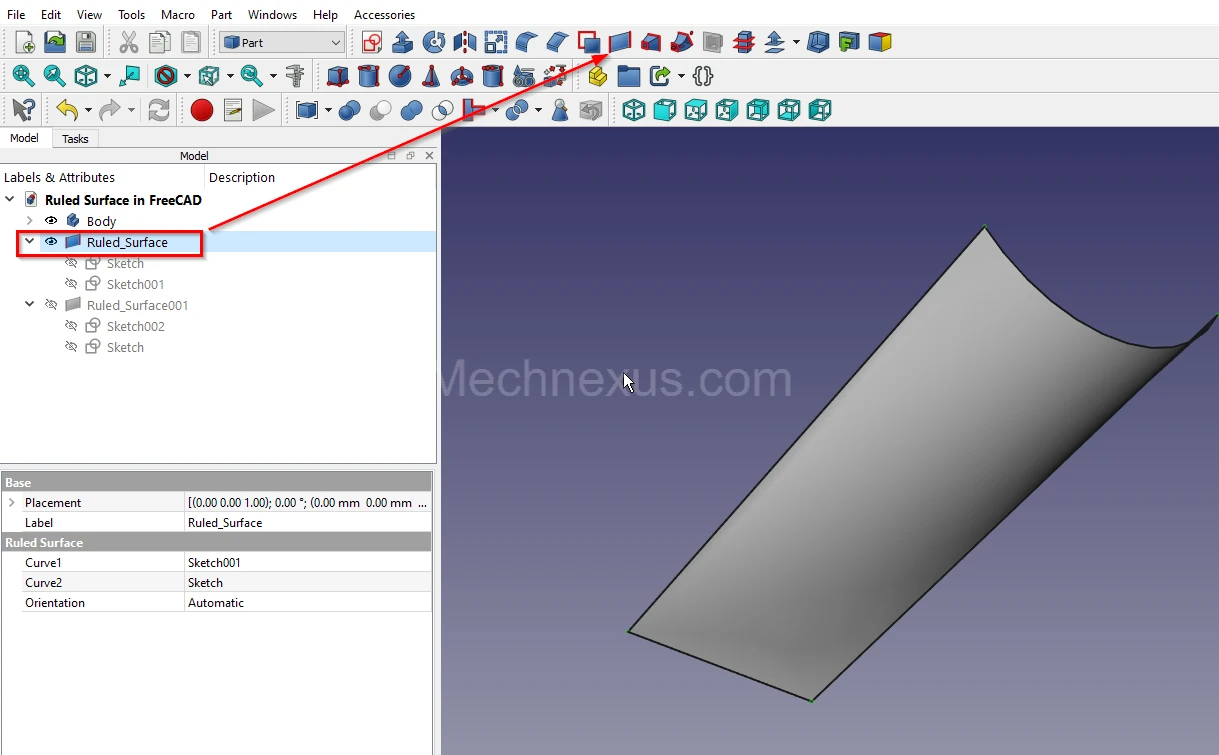1219x755 pixels.
Task: Collapse the Ruled_Surface001 tree node
Action: [29, 305]
